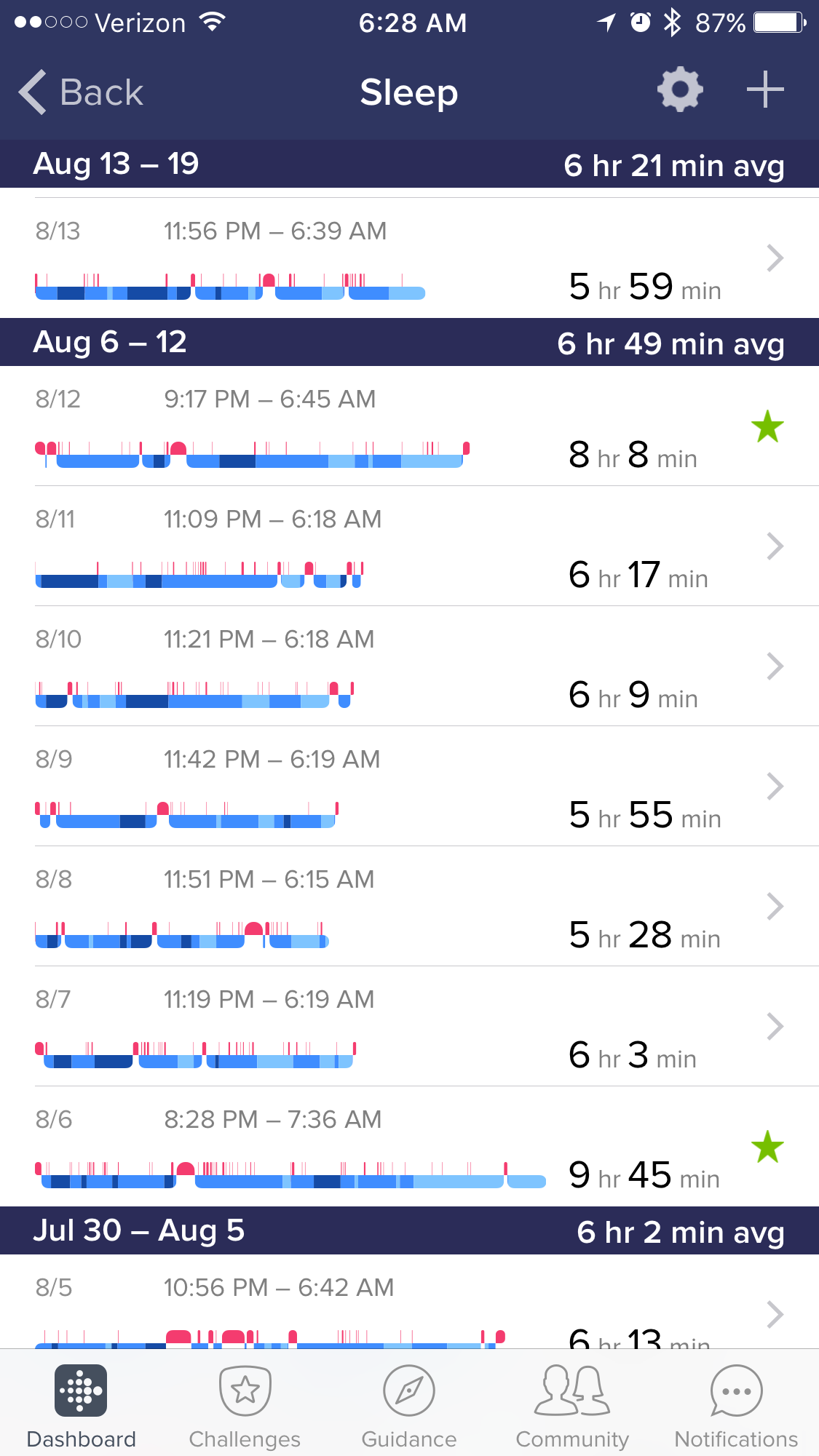Expand the 8/9 sleep entry chevron
Screen dimensions: 819x1456
click(775, 786)
